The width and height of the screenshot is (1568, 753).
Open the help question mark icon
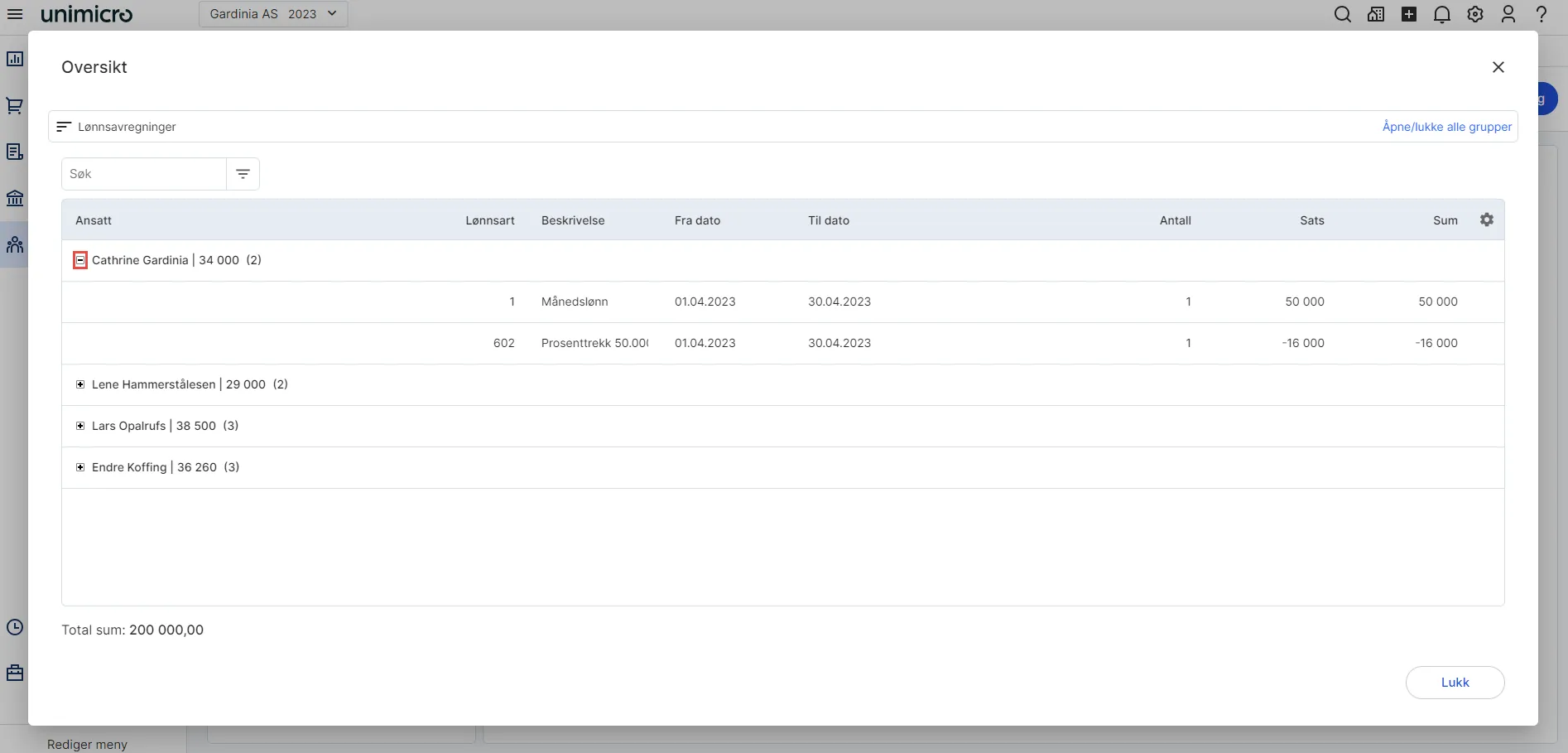tap(1542, 14)
